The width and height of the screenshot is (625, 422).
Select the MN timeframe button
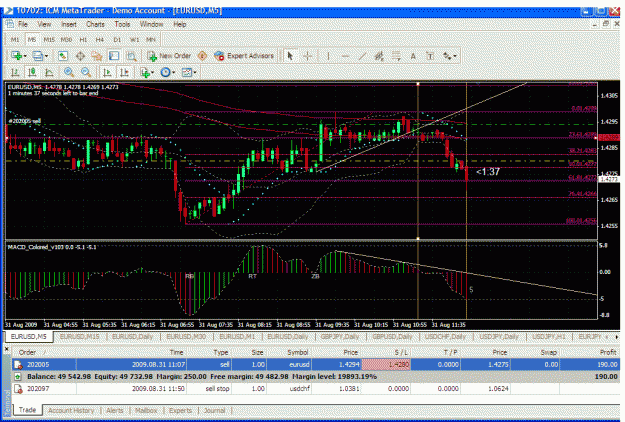(x=151, y=39)
